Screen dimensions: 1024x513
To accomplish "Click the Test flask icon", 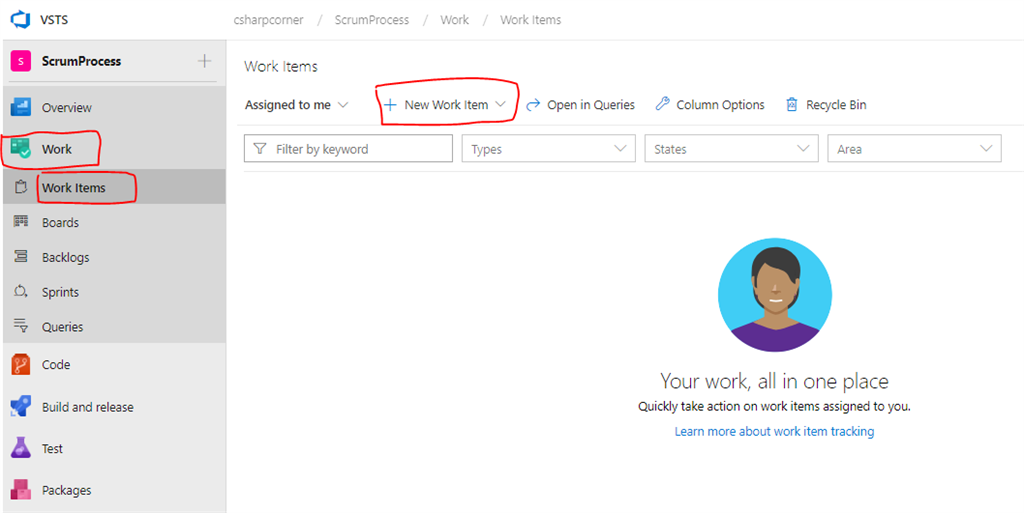I will [21, 448].
